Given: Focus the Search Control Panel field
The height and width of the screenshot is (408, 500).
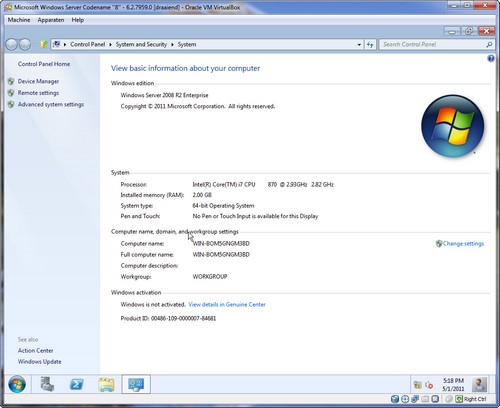Looking at the screenshot, I should pos(433,45).
